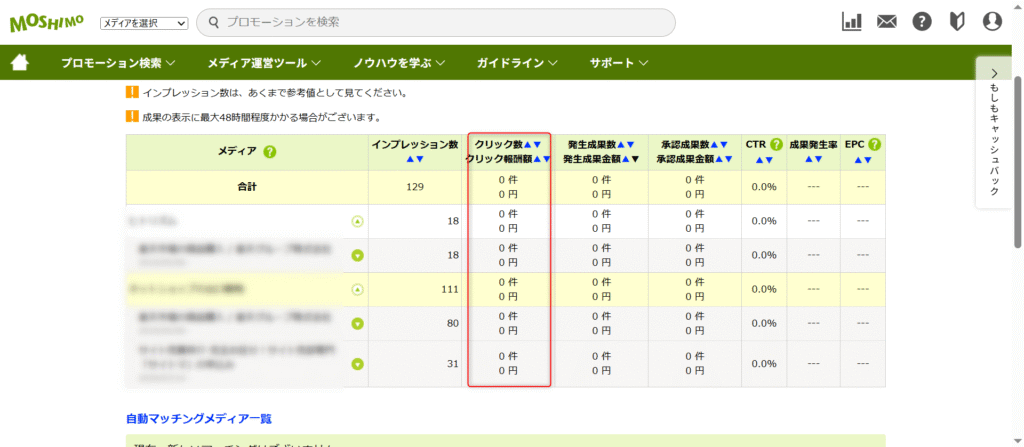The height and width of the screenshot is (447, 1024).
Task: Click the 0.0% CTR in 合計 row
Action: (763, 187)
